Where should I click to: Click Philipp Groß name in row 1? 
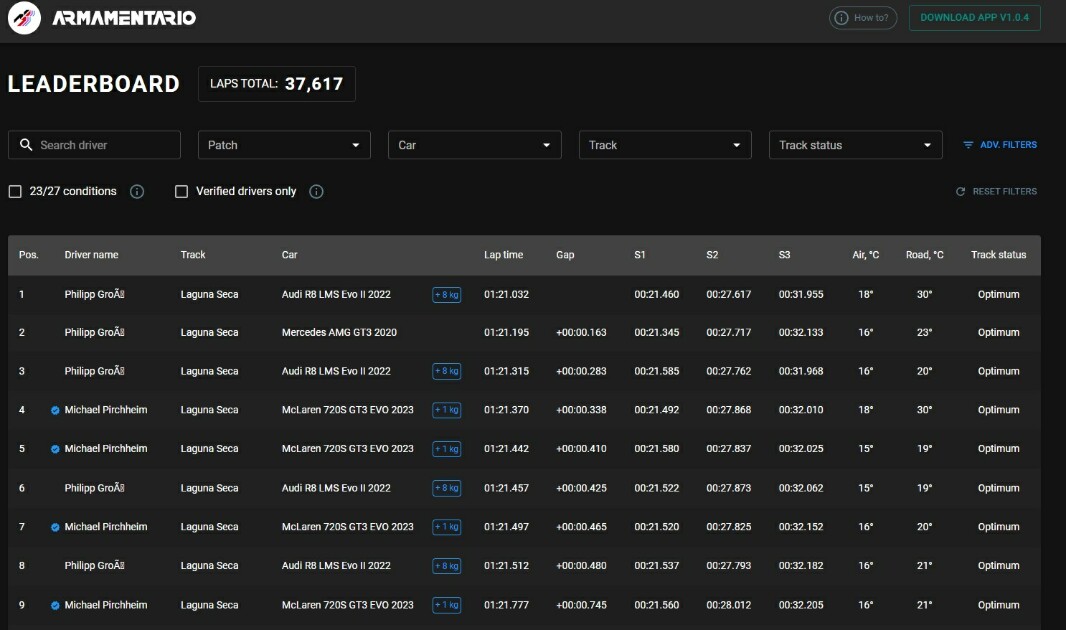pos(94,295)
